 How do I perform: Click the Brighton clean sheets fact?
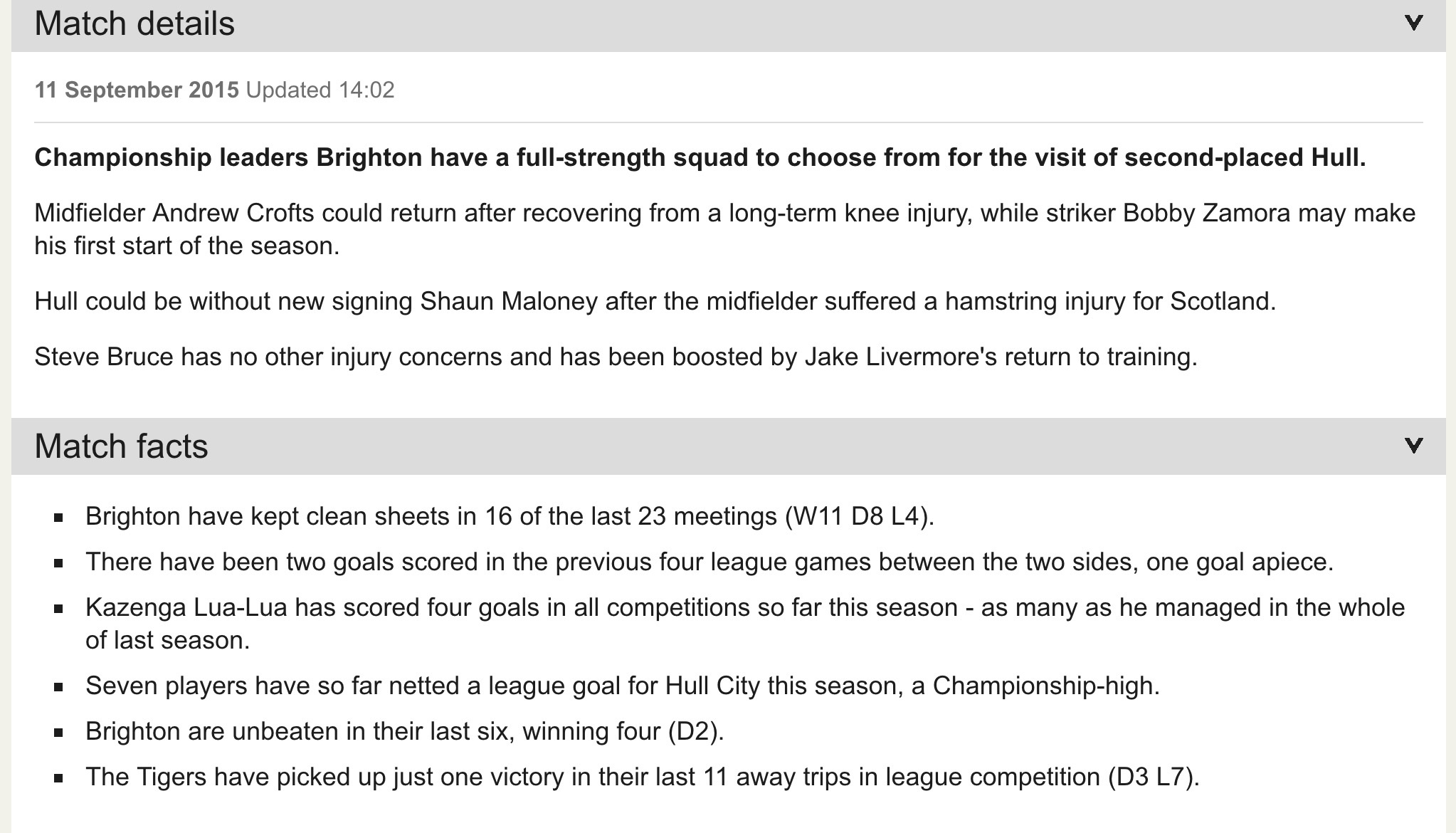[510, 516]
